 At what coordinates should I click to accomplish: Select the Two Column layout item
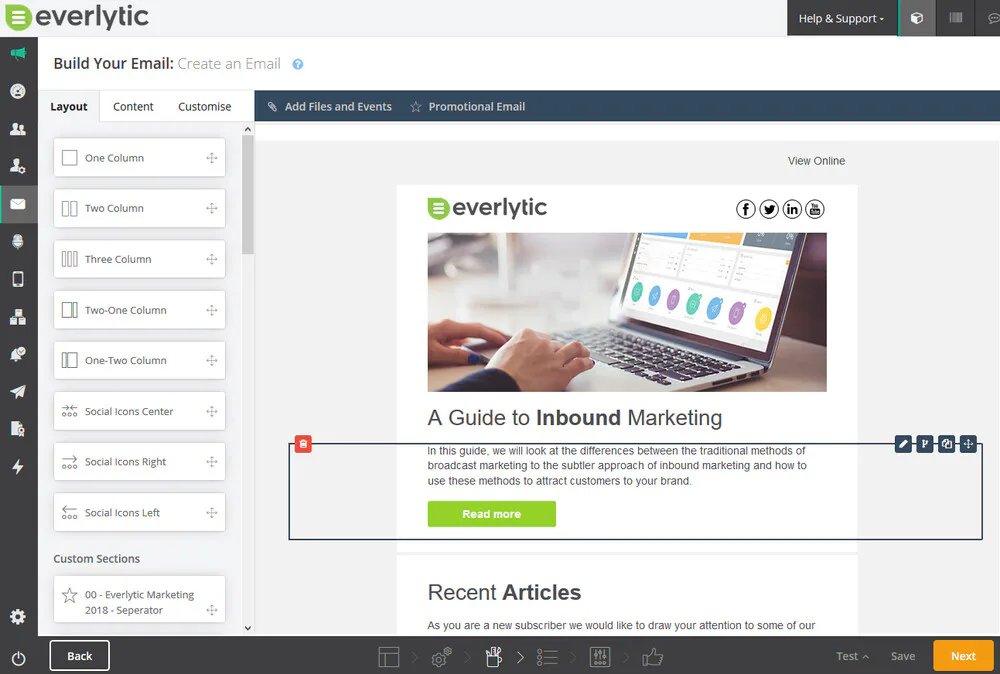point(139,207)
